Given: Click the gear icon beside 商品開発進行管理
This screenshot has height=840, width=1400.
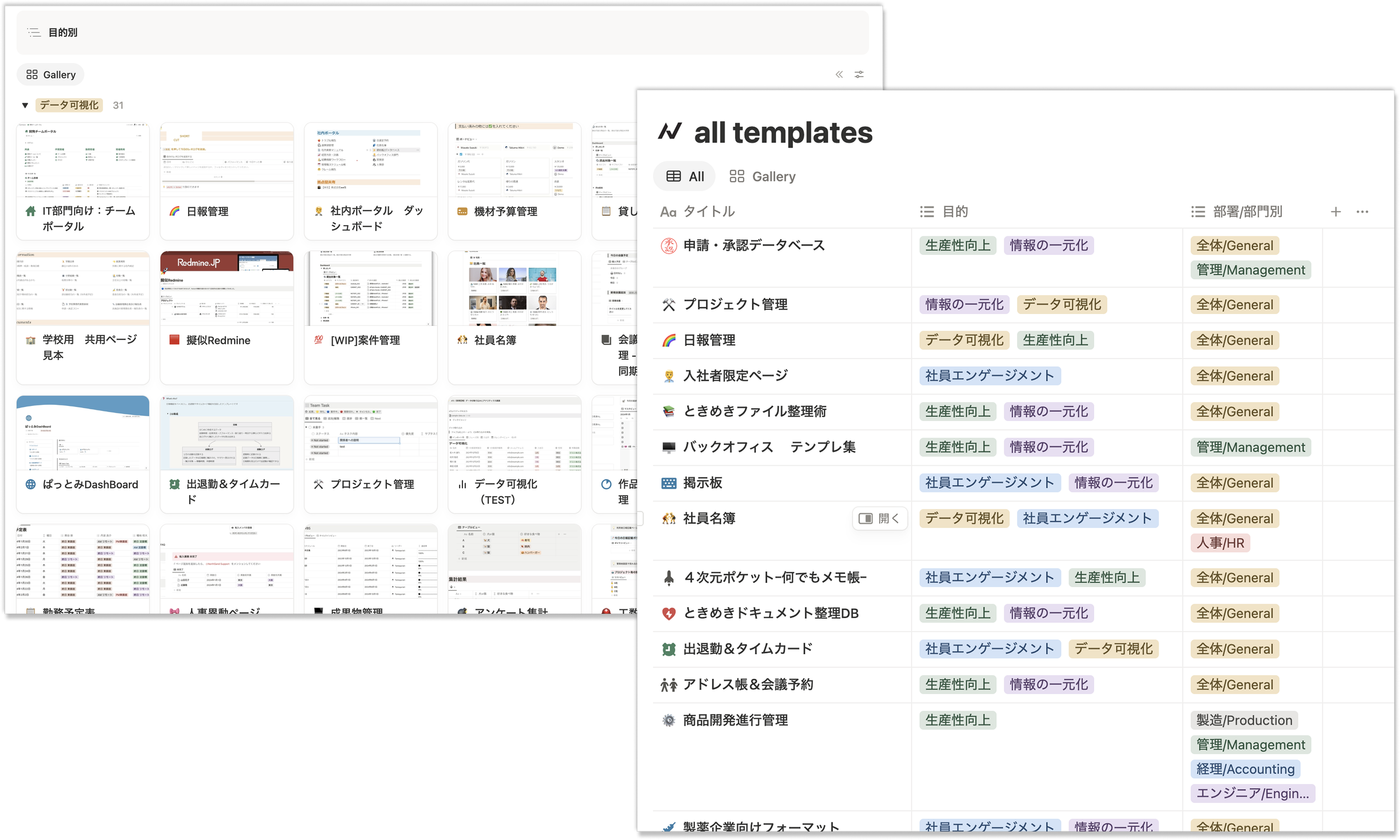Looking at the screenshot, I should click(669, 720).
